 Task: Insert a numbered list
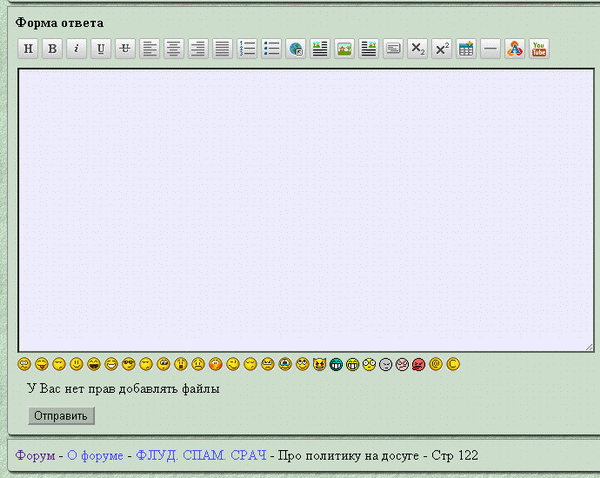point(247,49)
